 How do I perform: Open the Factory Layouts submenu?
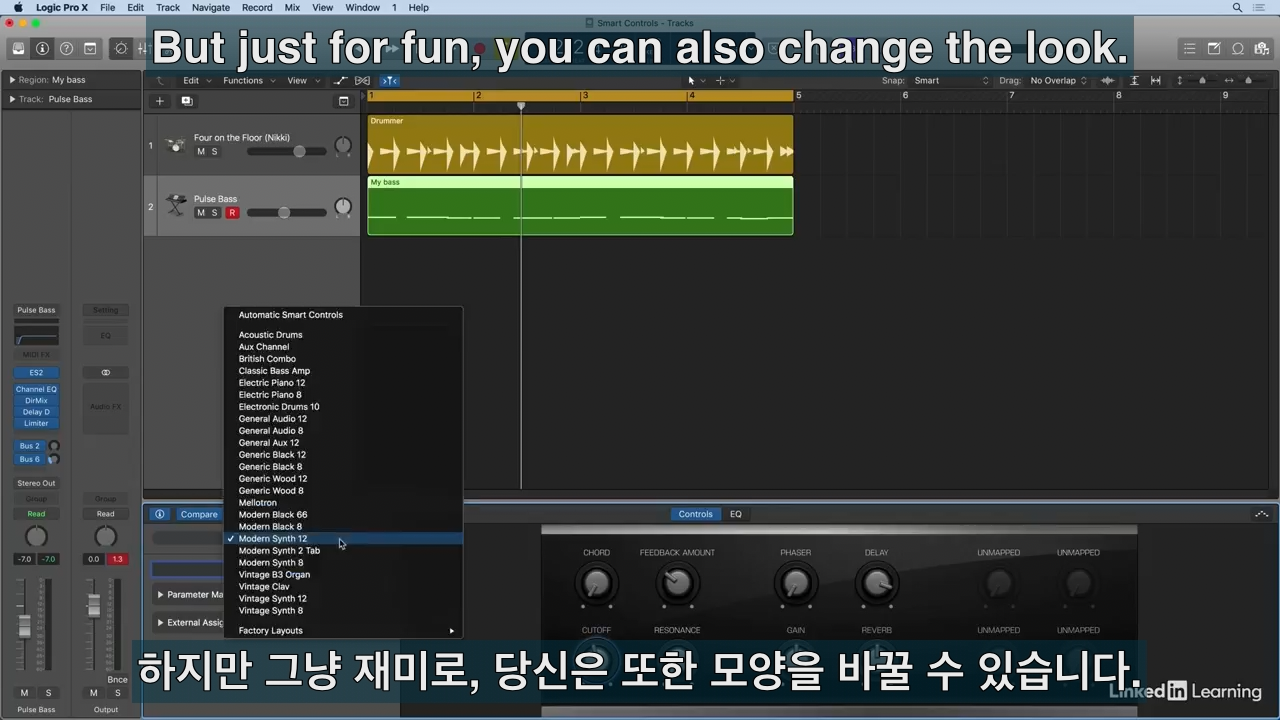(343, 631)
